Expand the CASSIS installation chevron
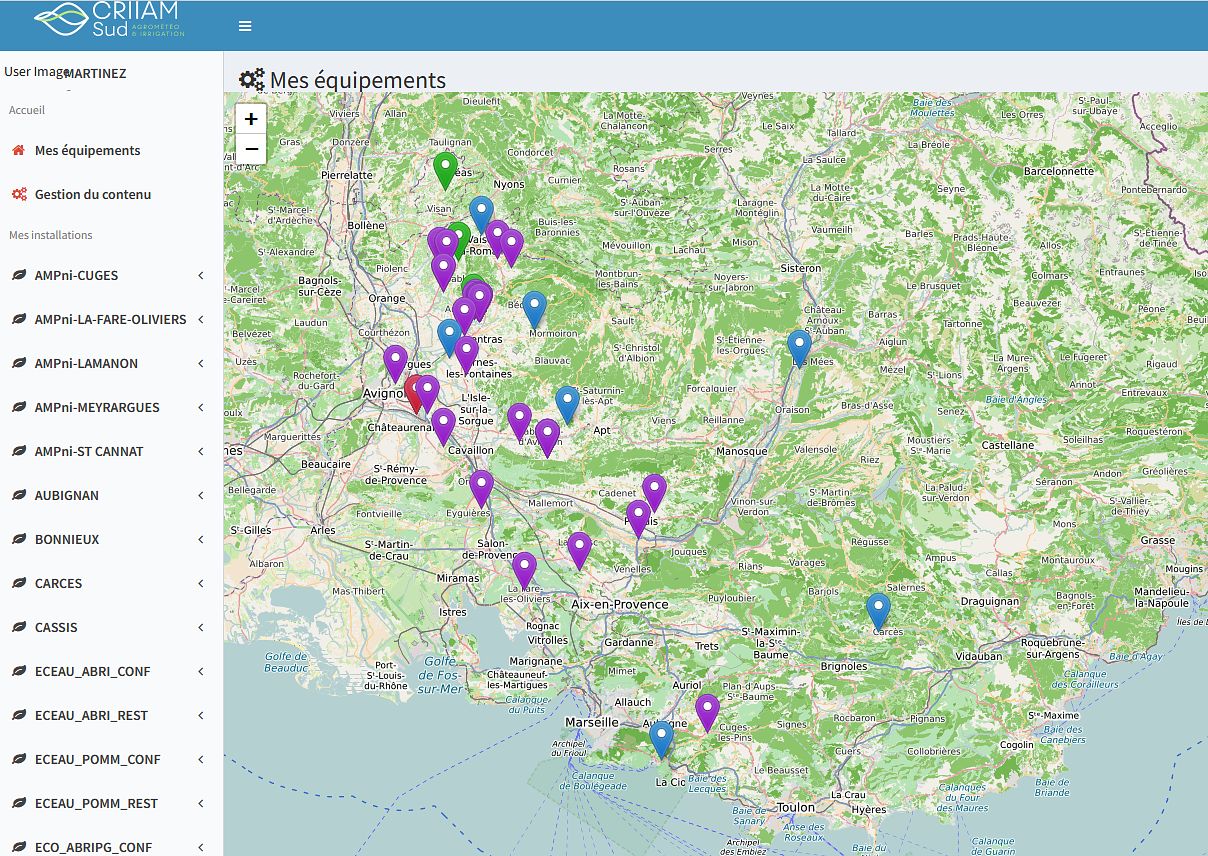Viewport: 1208px width, 856px height. coord(201,628)
